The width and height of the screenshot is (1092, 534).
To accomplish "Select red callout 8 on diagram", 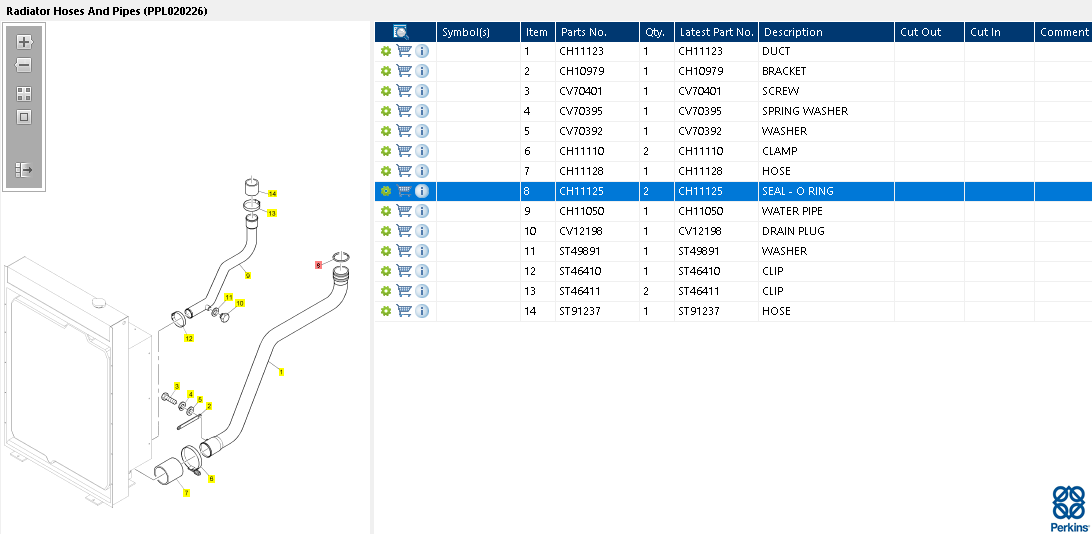I will [x=318, y=265].
